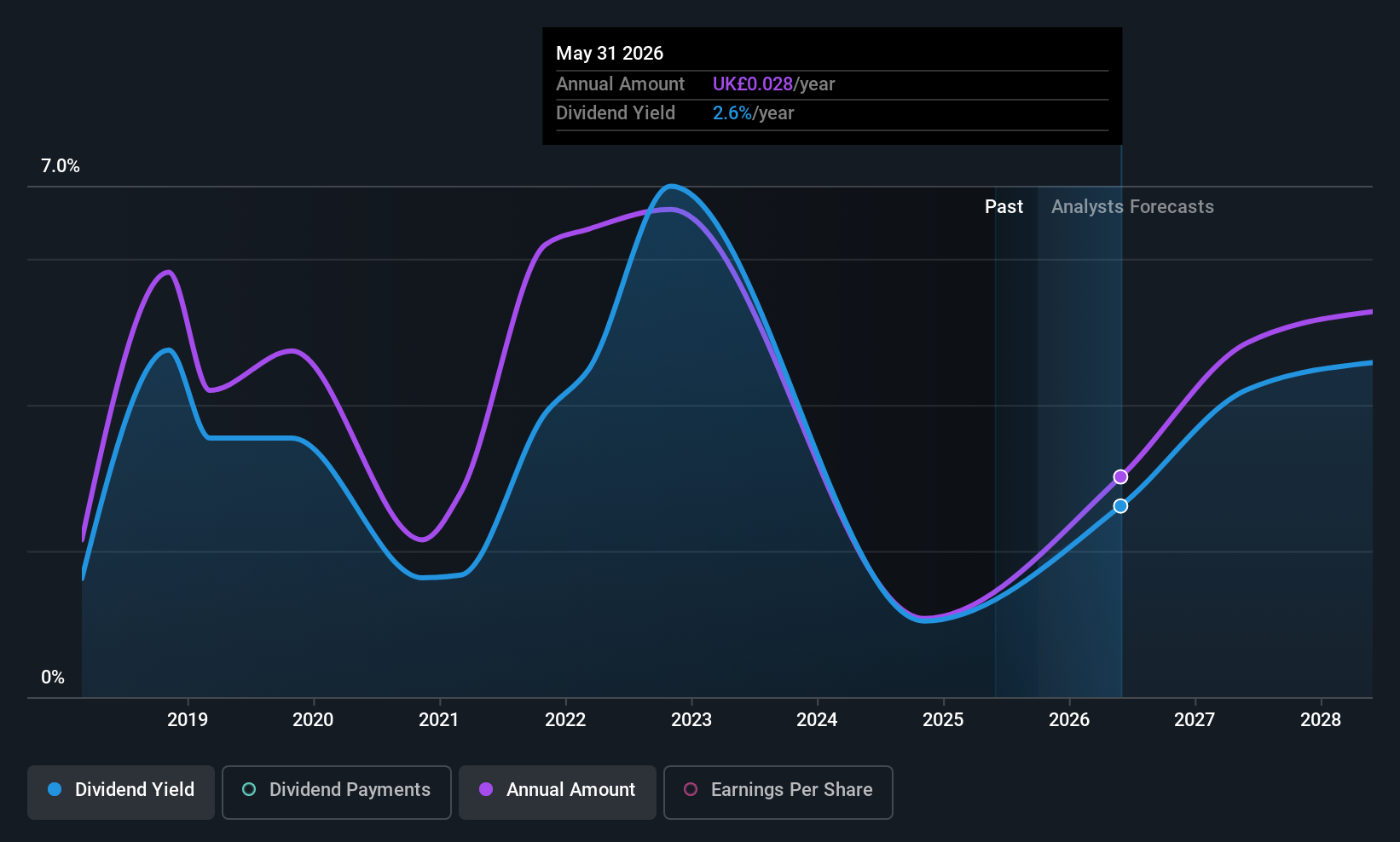Click the pink Earnings Per Share circle
The image size is (1400, 842).
pos(691,790)
